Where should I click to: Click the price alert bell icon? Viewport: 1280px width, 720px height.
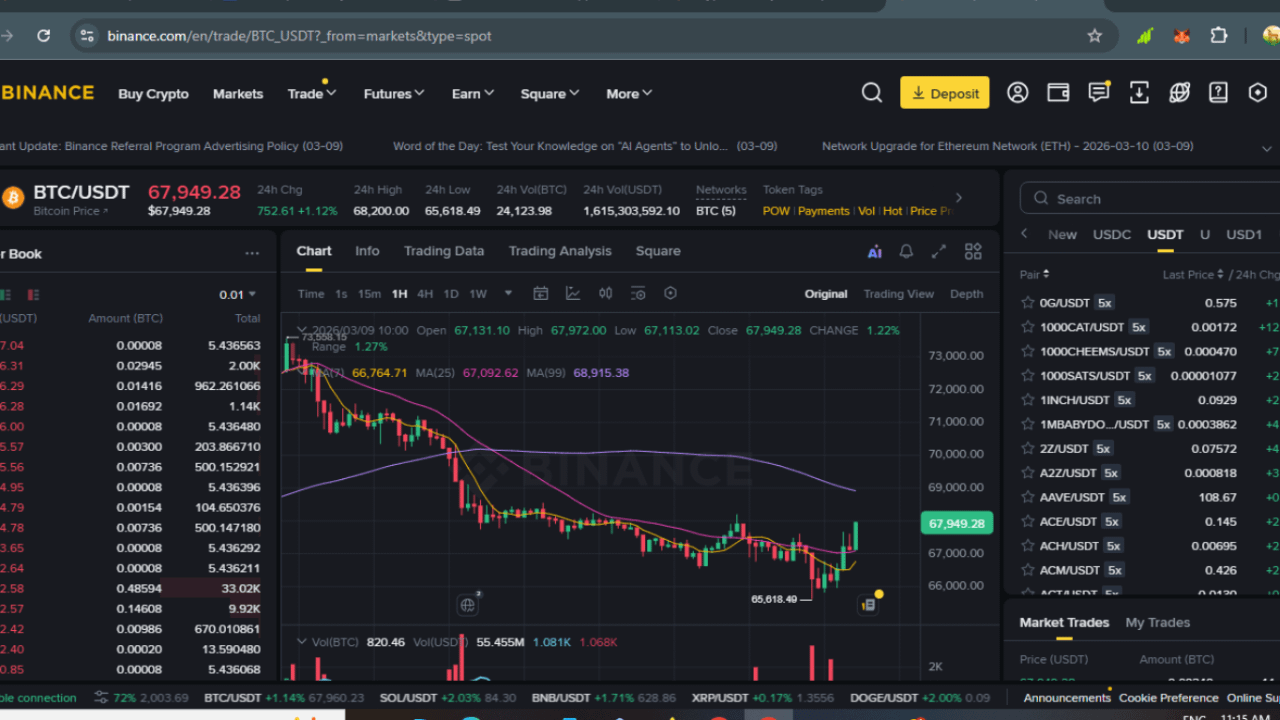click(x=906, y=252)
